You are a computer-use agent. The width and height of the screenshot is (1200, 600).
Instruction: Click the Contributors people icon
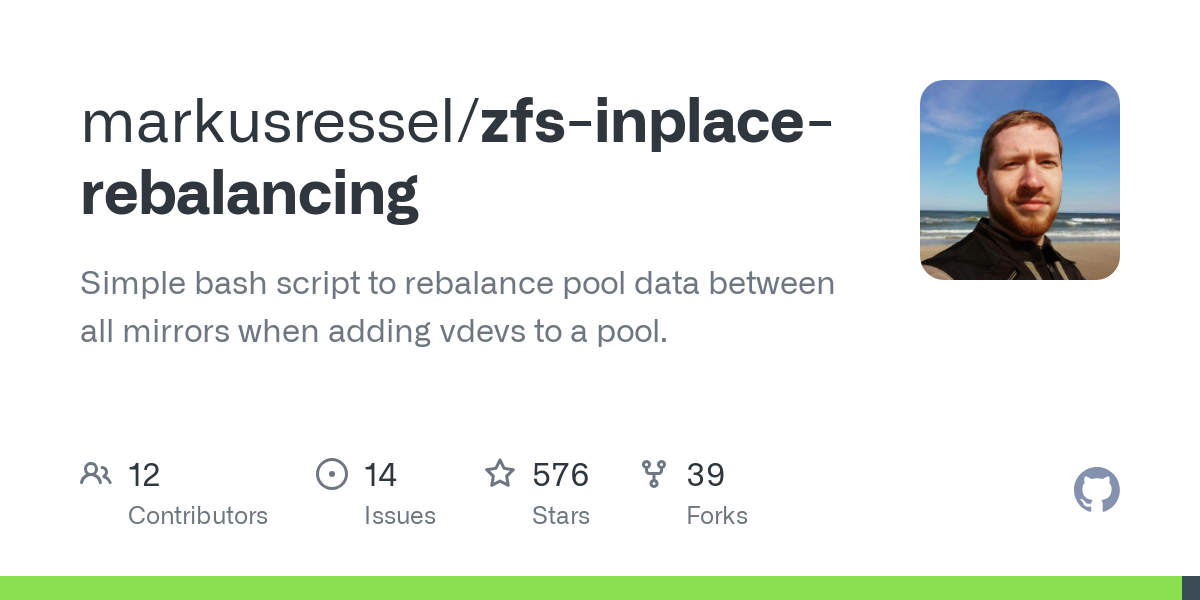(96, 474)
